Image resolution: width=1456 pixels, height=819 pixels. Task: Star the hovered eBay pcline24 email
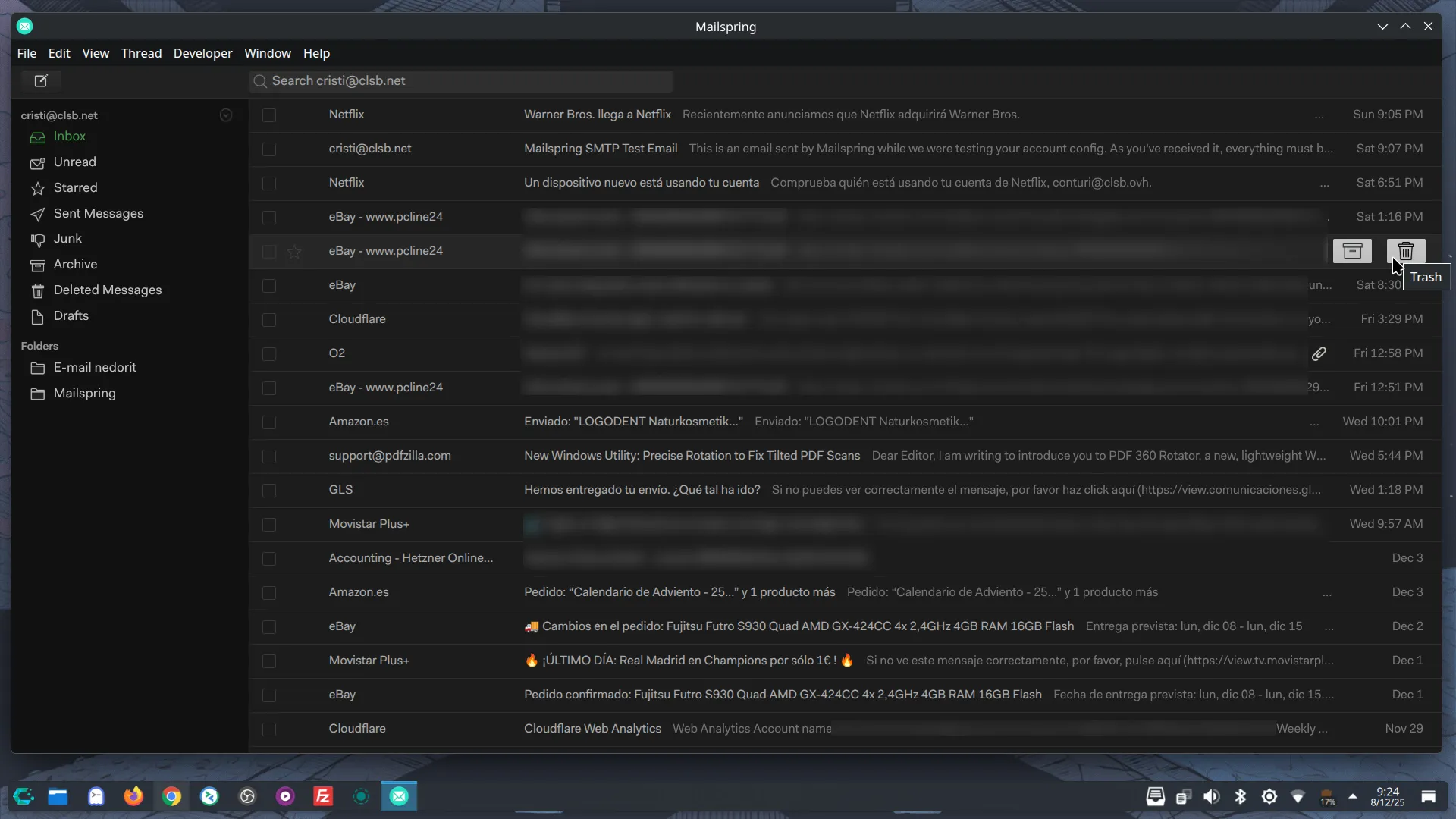(294, 252)
